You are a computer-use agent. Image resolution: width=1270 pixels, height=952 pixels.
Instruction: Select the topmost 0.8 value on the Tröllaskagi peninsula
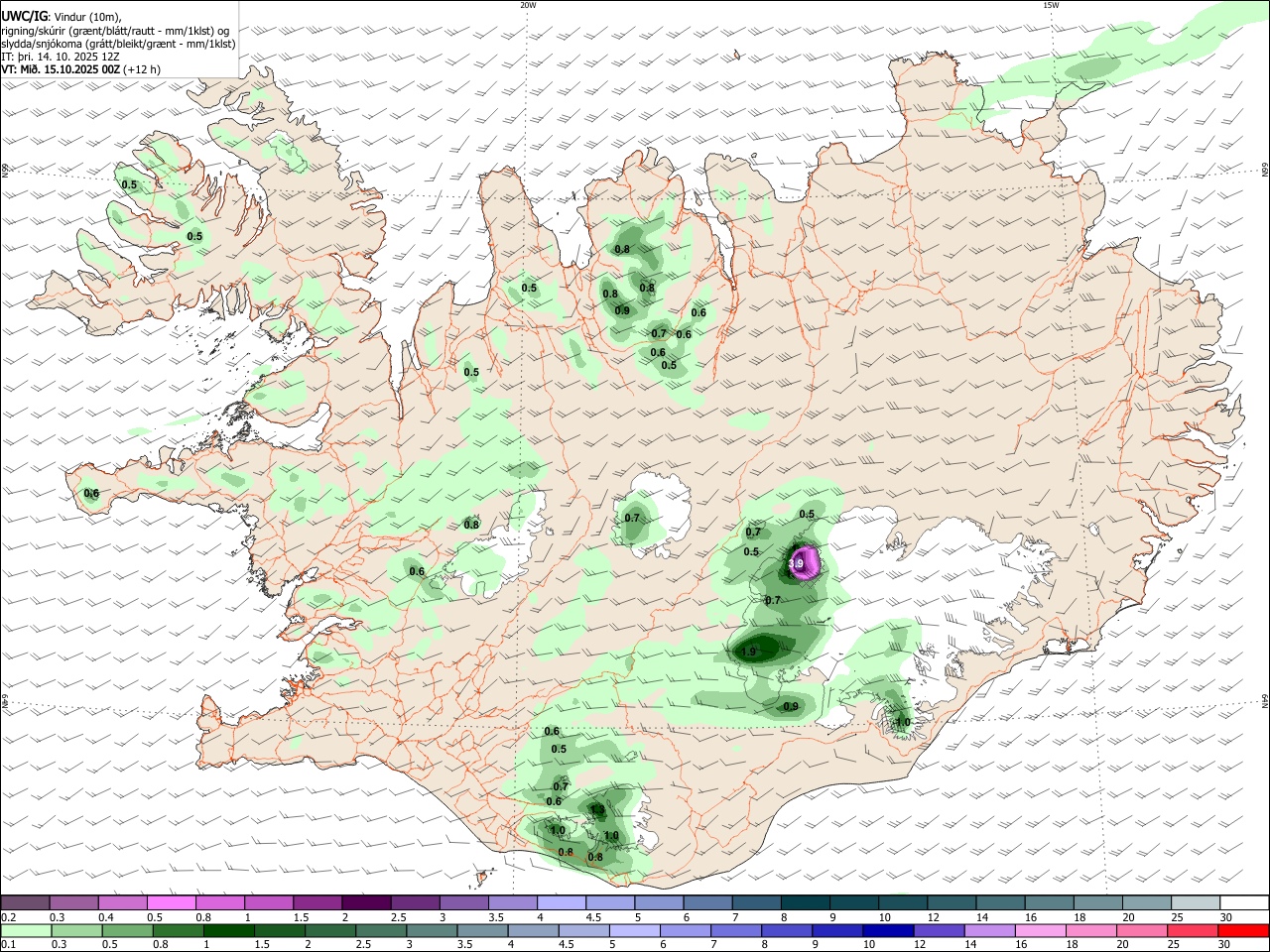[622, 249]
